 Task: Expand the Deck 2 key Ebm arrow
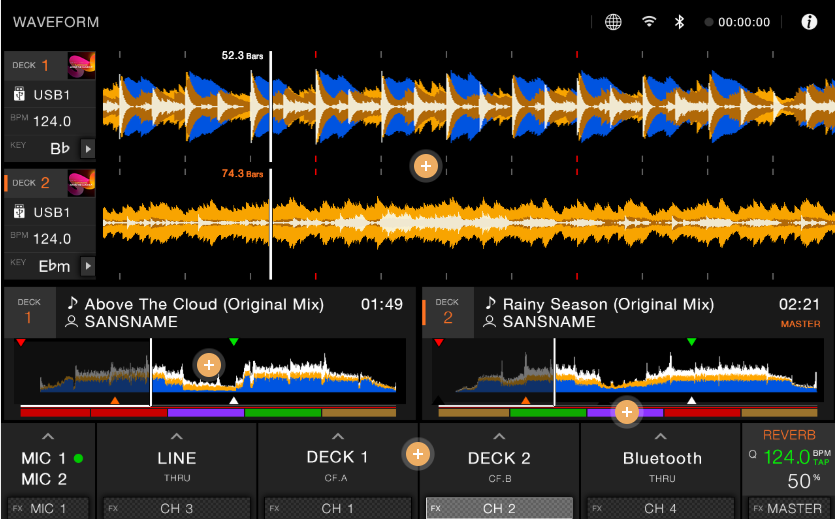coord(88,266)
